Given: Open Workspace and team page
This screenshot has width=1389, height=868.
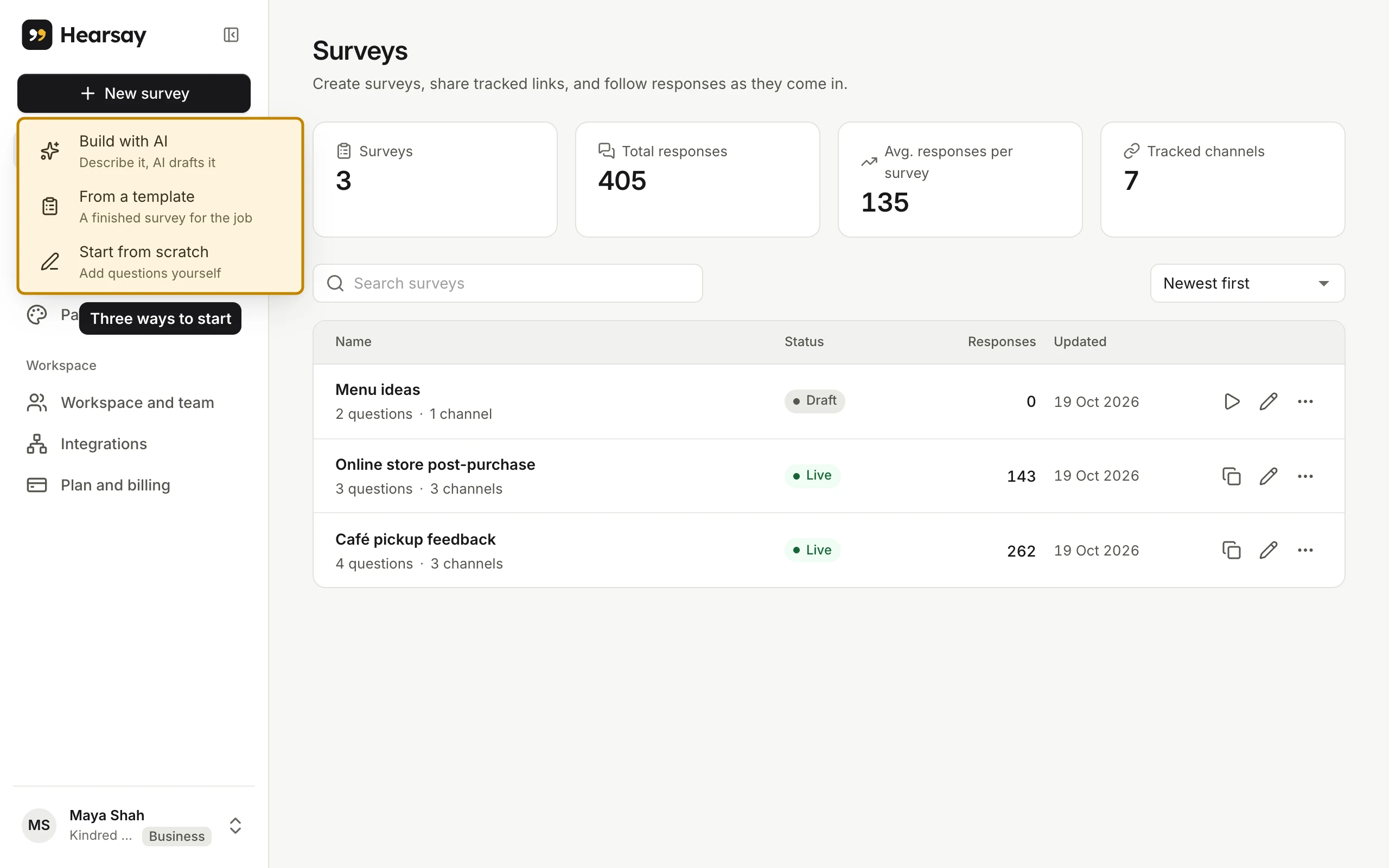Looking at the screenshot, I should pos(133,403).
